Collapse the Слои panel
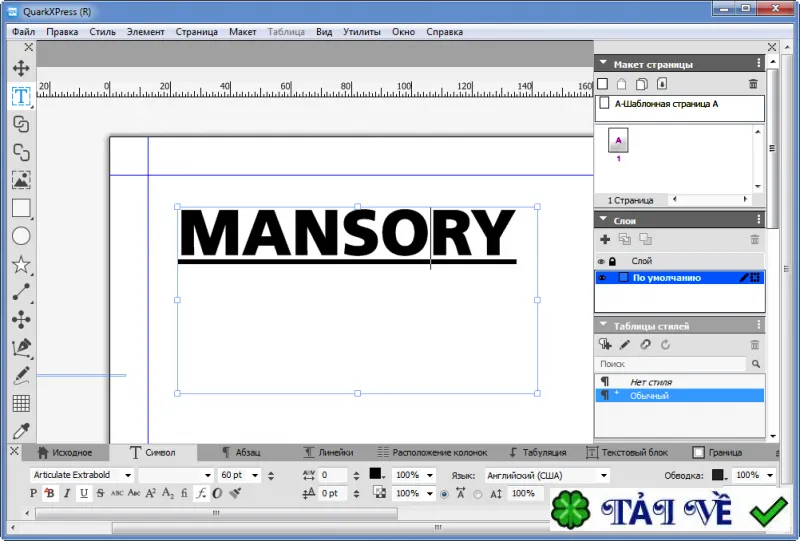Screen dimensions: 800x541 point(603,219)
